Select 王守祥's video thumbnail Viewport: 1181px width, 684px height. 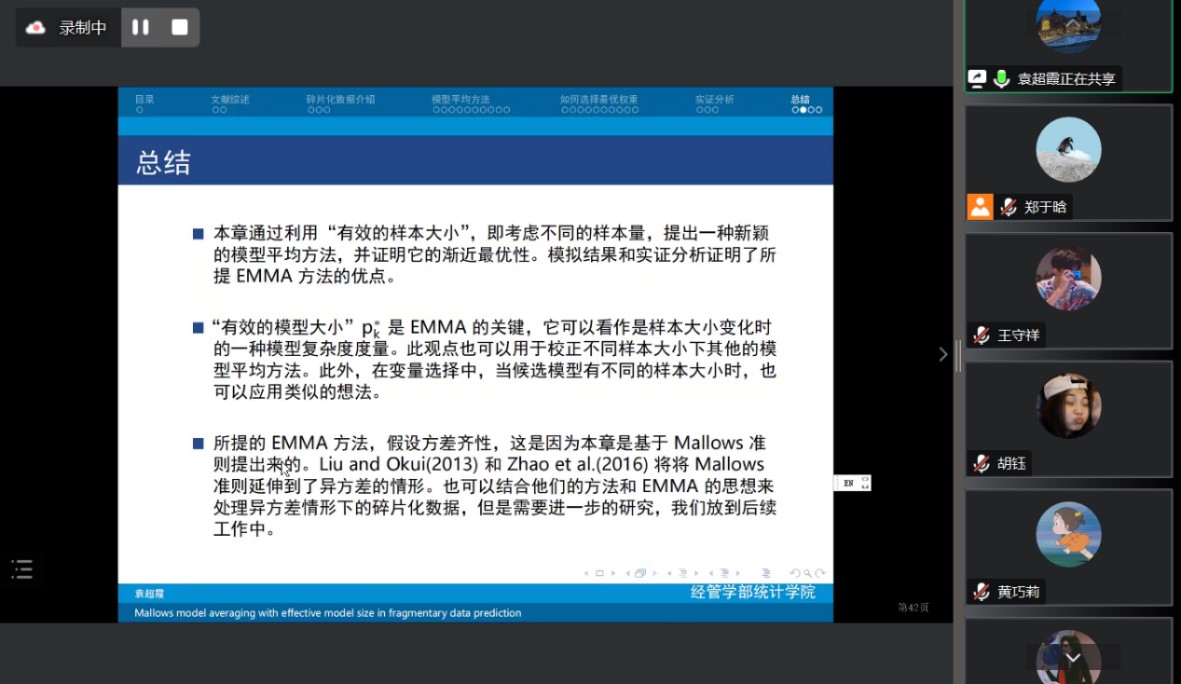[x=1068, y=279]
